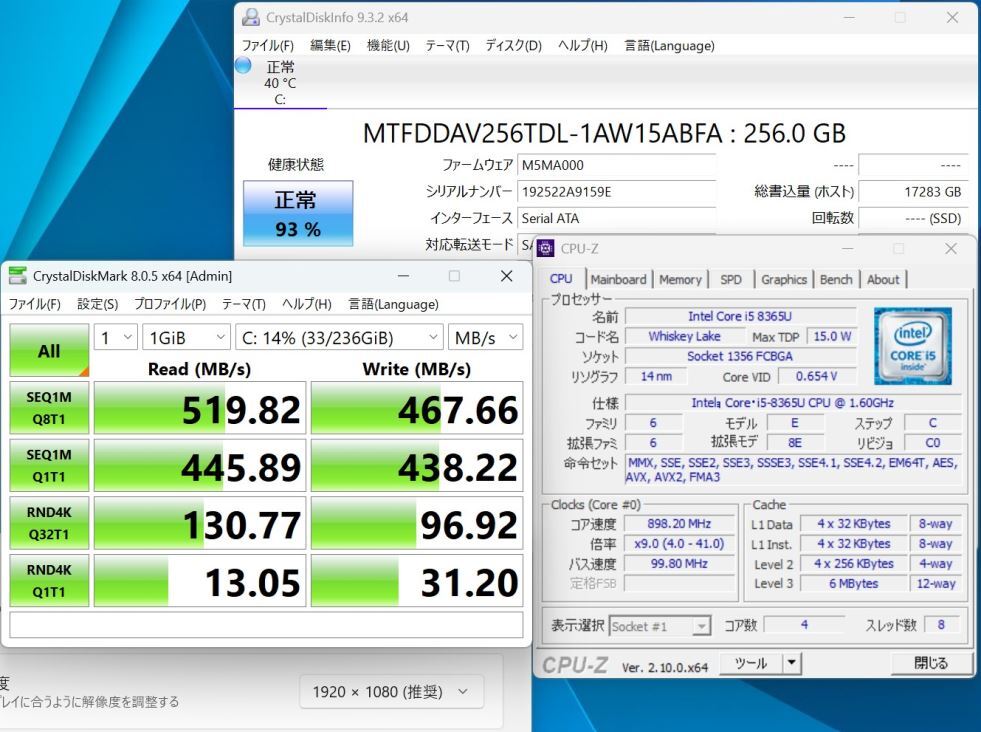Click the drive title MTFDDAV256TDL-1AW15ABFA

coord(542,133)
